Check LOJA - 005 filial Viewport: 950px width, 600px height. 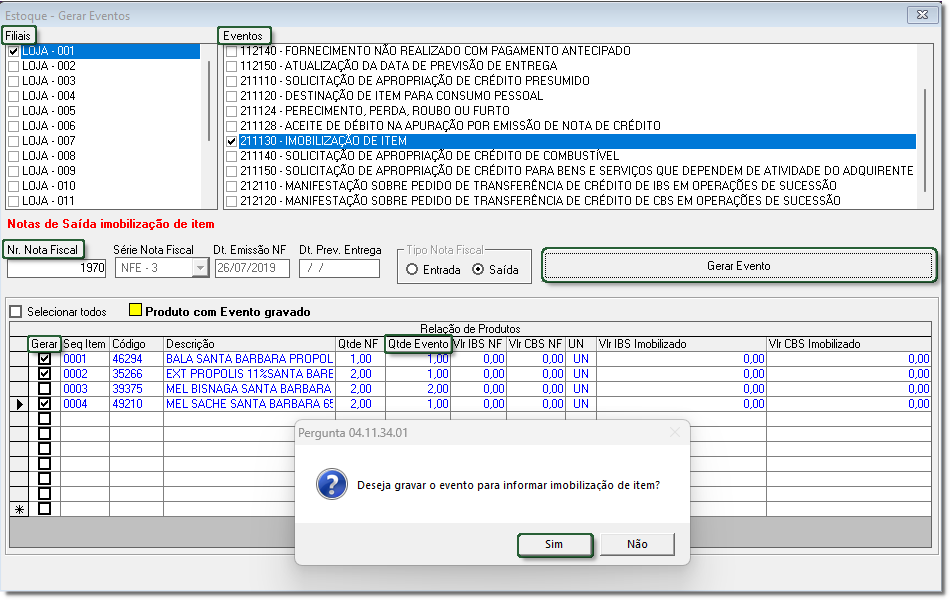point(13,112)
